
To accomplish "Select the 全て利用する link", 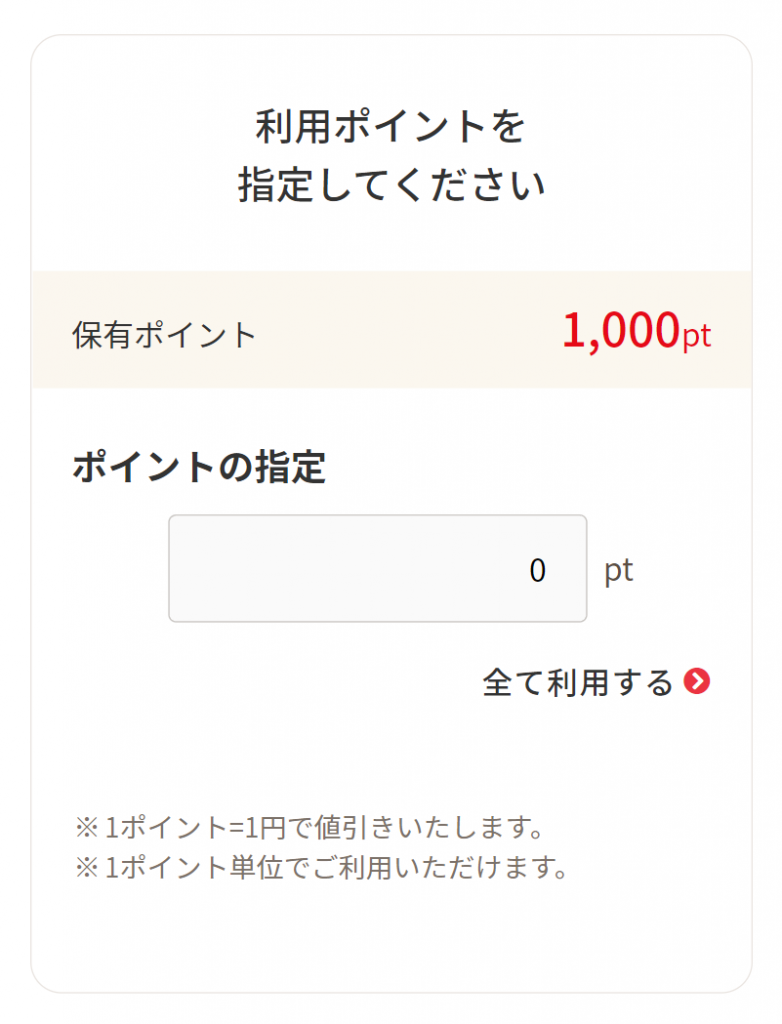I will click(596, 682).
